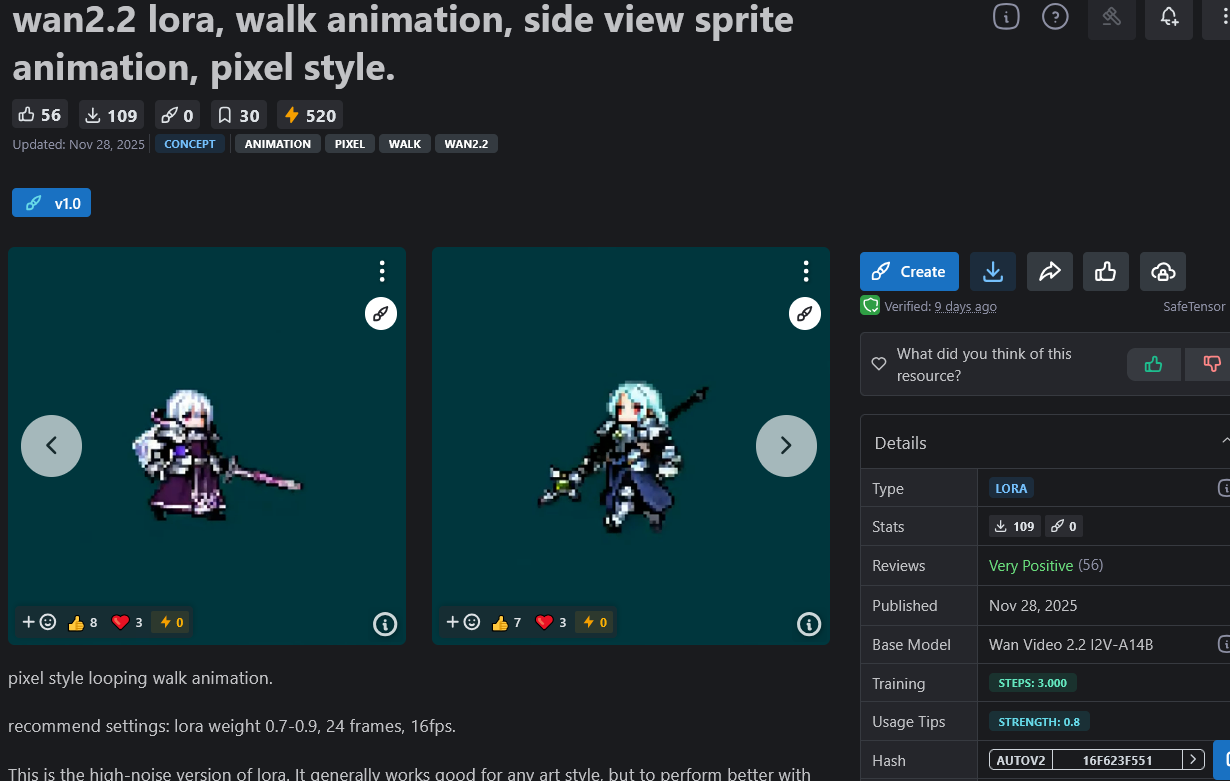Go to previous image in carousel
Image resolution: width=1230 pixels, height=781 pixels.
tap(51, 446)
